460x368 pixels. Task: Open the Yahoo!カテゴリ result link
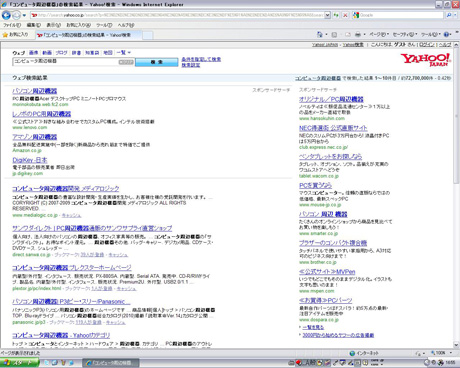coord(61,335)
